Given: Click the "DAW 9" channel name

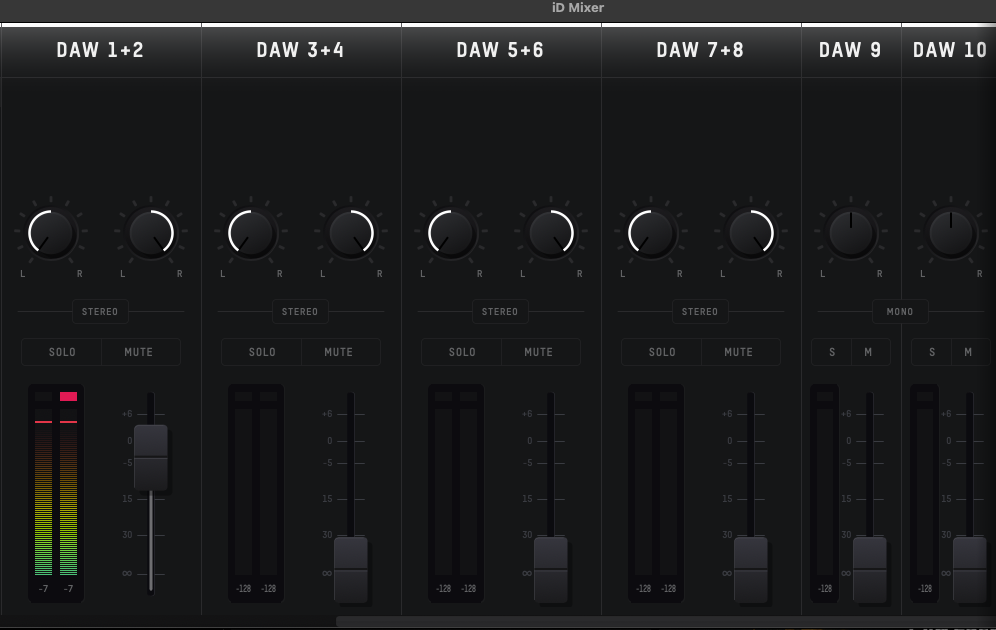Looking at the screenshot, I should click(x=851, y=50).
